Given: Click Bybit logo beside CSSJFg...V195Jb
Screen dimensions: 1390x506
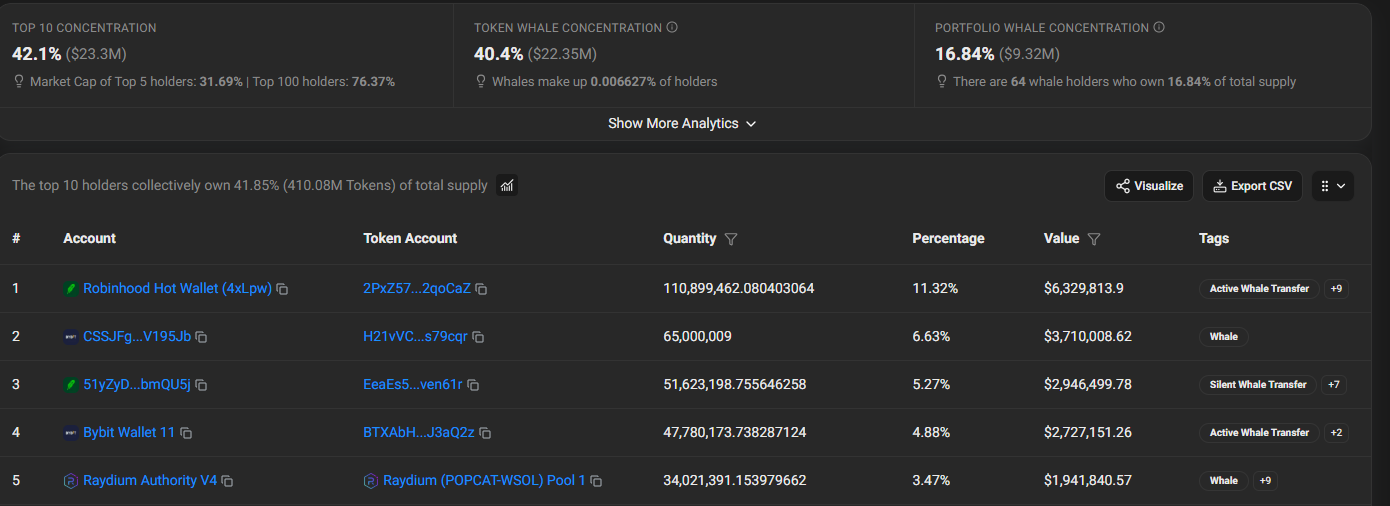Looking at the screenshot, I should tap(71, 337).
